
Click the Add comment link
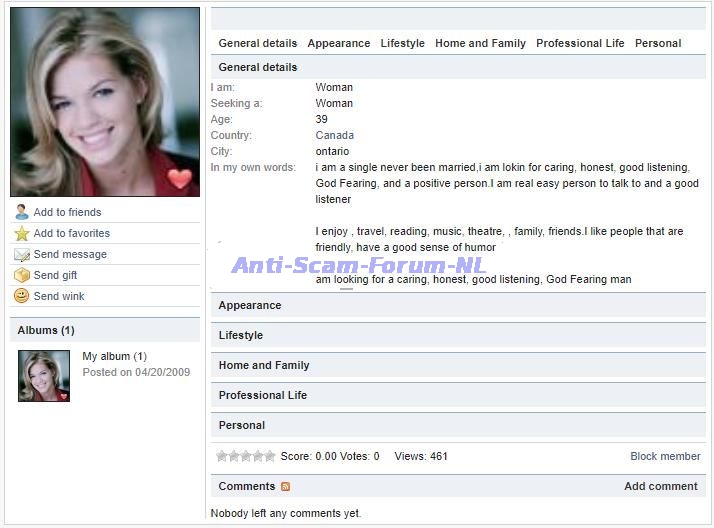pos(660,486)
